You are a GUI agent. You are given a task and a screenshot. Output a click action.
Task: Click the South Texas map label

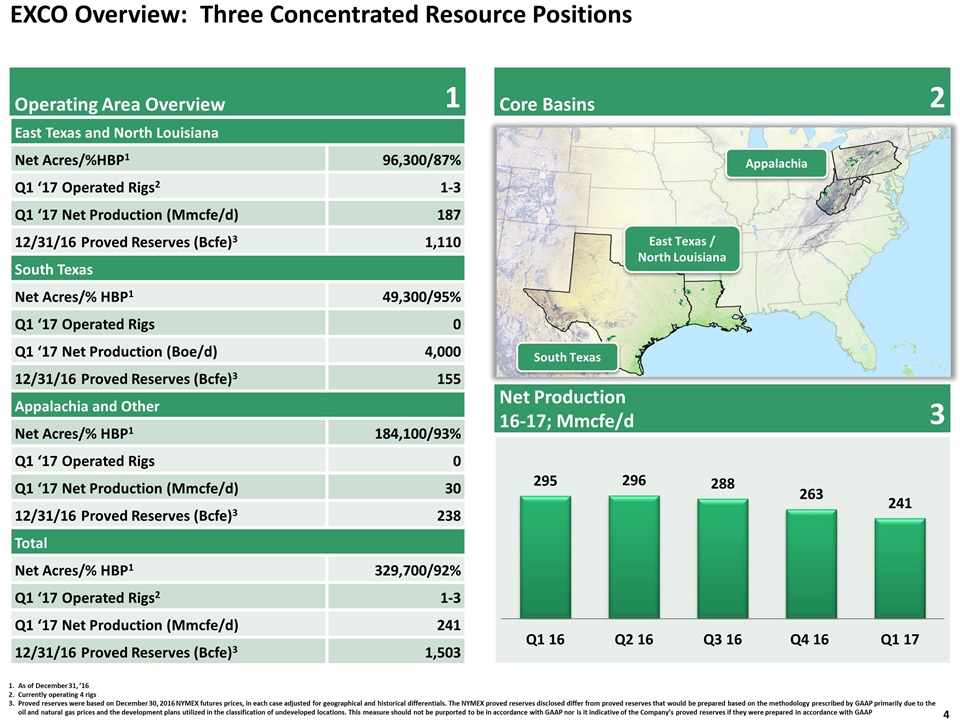tap(567, 357)
